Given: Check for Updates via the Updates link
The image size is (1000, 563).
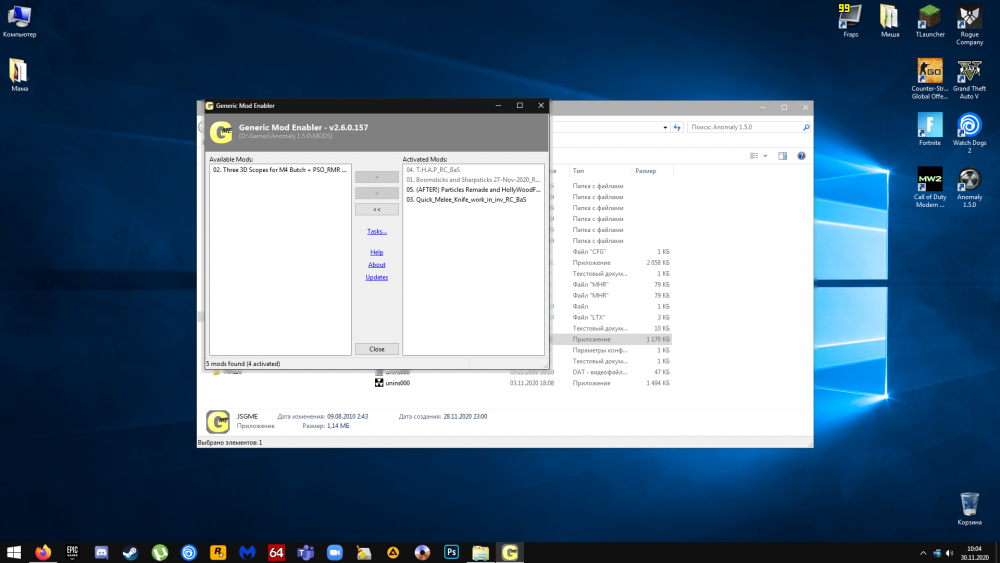Looking at the screenshot, I should coord(377,277).
